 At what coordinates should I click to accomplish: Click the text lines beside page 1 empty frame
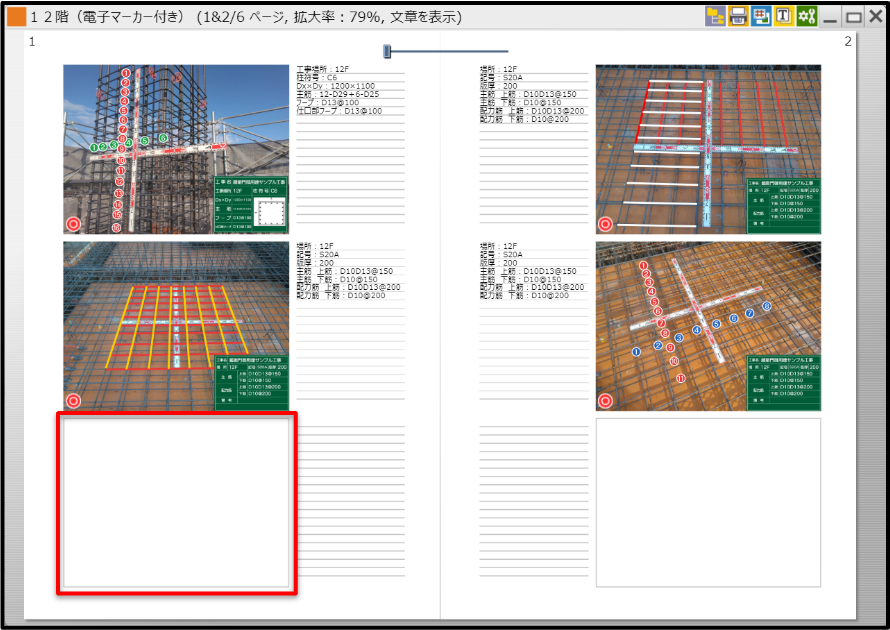pos(350,500)
